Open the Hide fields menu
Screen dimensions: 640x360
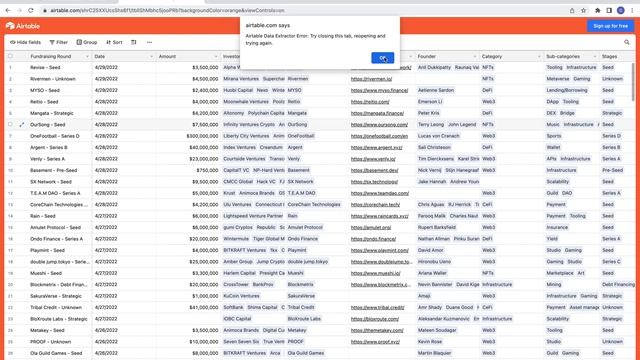[25, 42]
